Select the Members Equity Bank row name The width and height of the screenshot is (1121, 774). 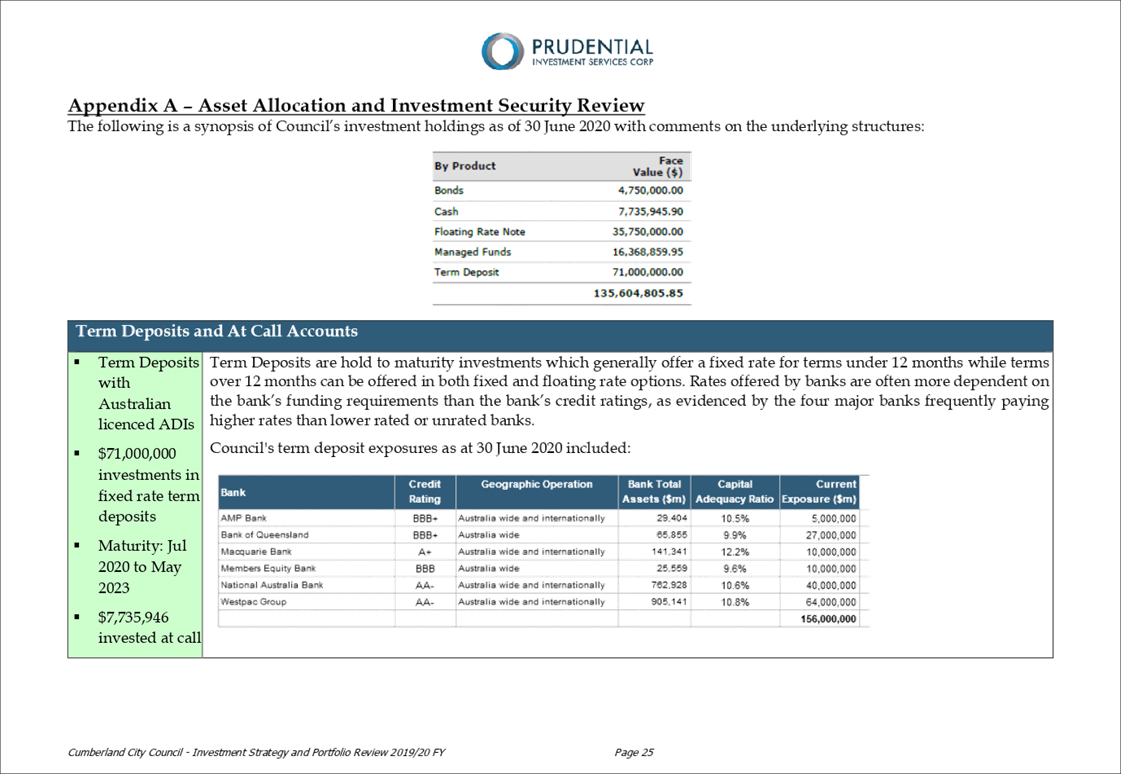tap(268, 568)
